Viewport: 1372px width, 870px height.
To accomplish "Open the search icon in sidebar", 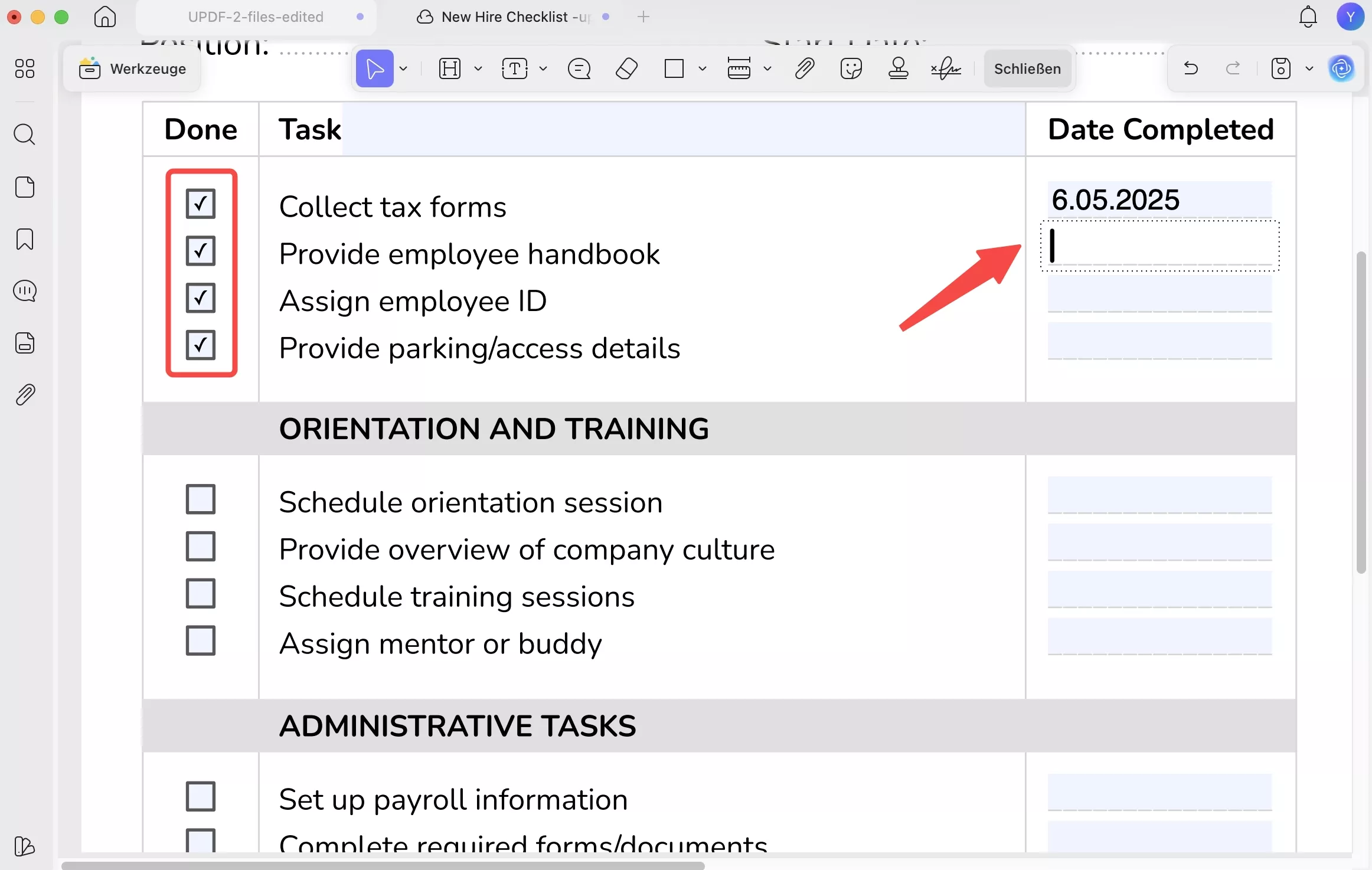I will (x=24, y=135).
